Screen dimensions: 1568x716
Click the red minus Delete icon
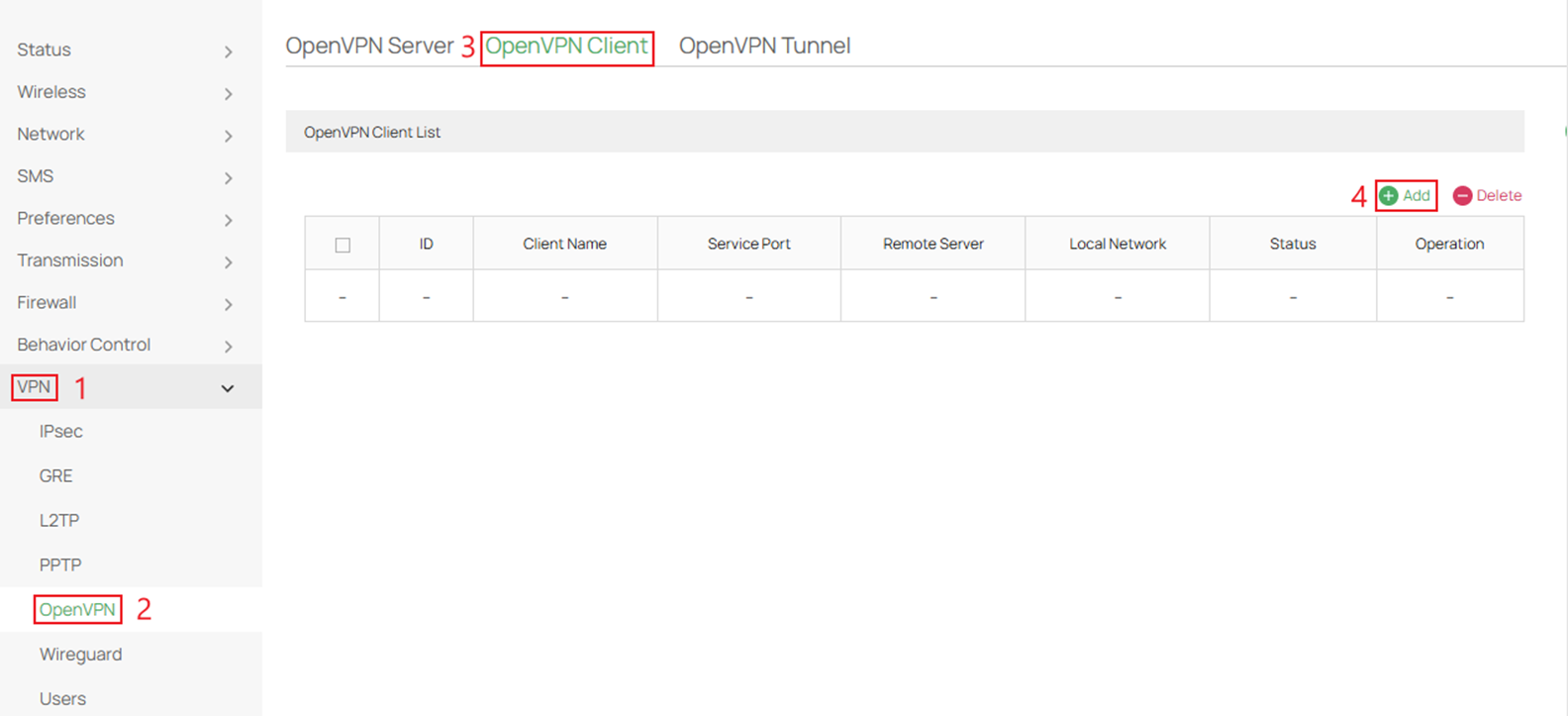pos(1462,196)
